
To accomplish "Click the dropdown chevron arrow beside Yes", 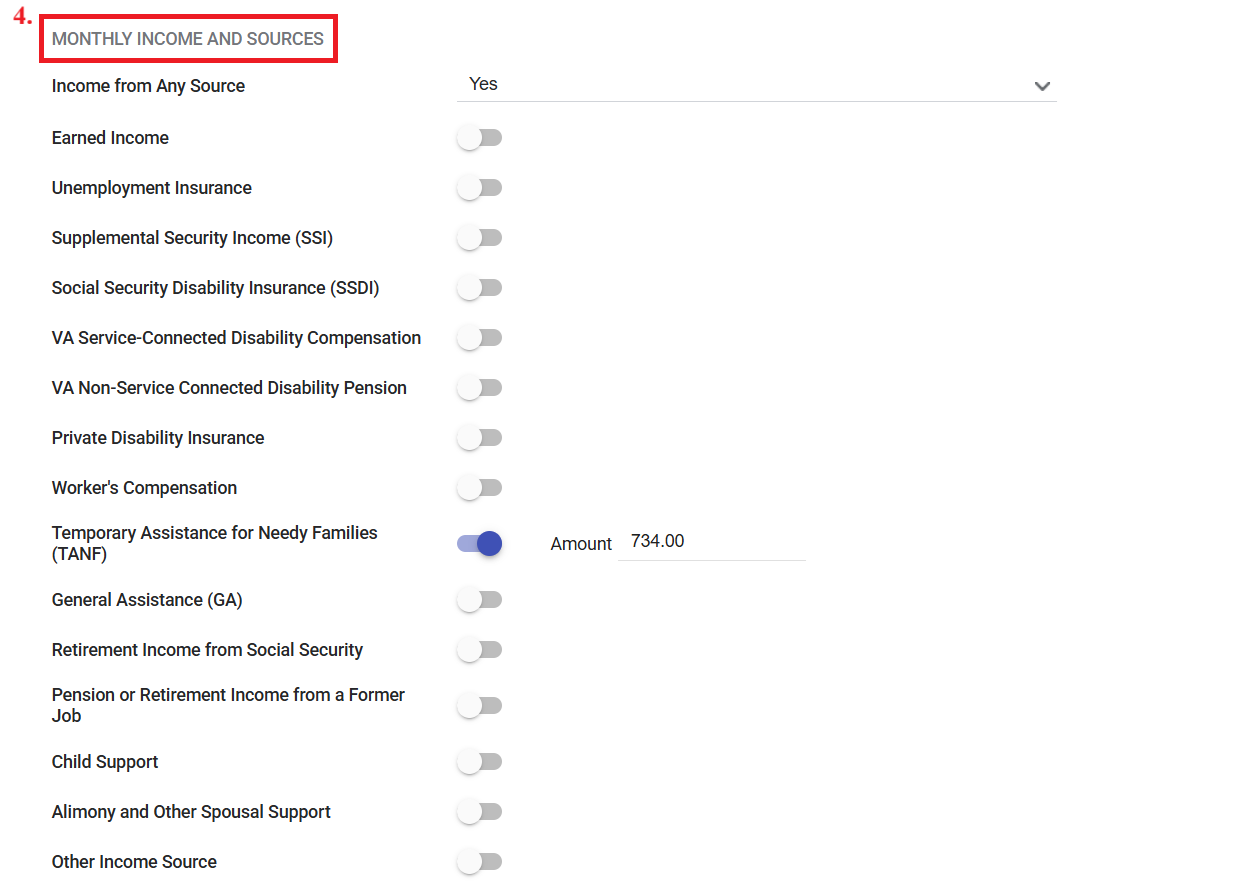I will point(1042,86).
